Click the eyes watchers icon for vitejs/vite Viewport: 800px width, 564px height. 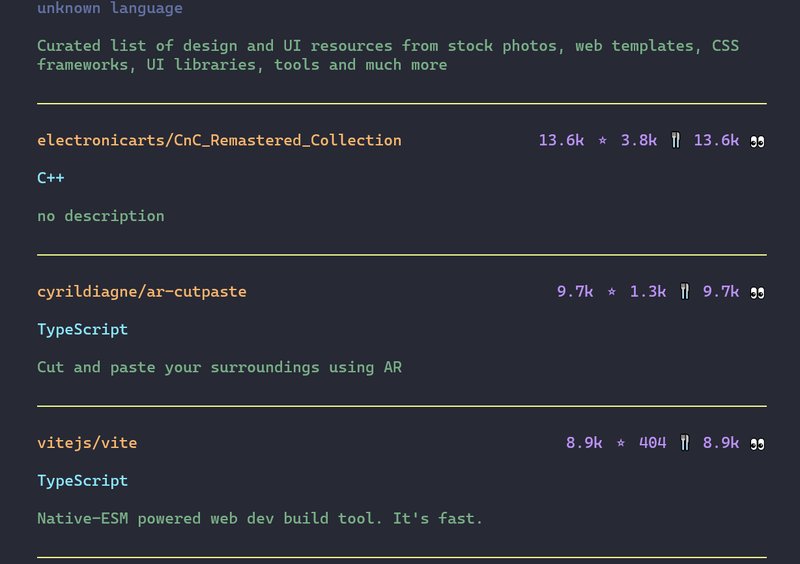pyautogui.click(x=757, y=443)
